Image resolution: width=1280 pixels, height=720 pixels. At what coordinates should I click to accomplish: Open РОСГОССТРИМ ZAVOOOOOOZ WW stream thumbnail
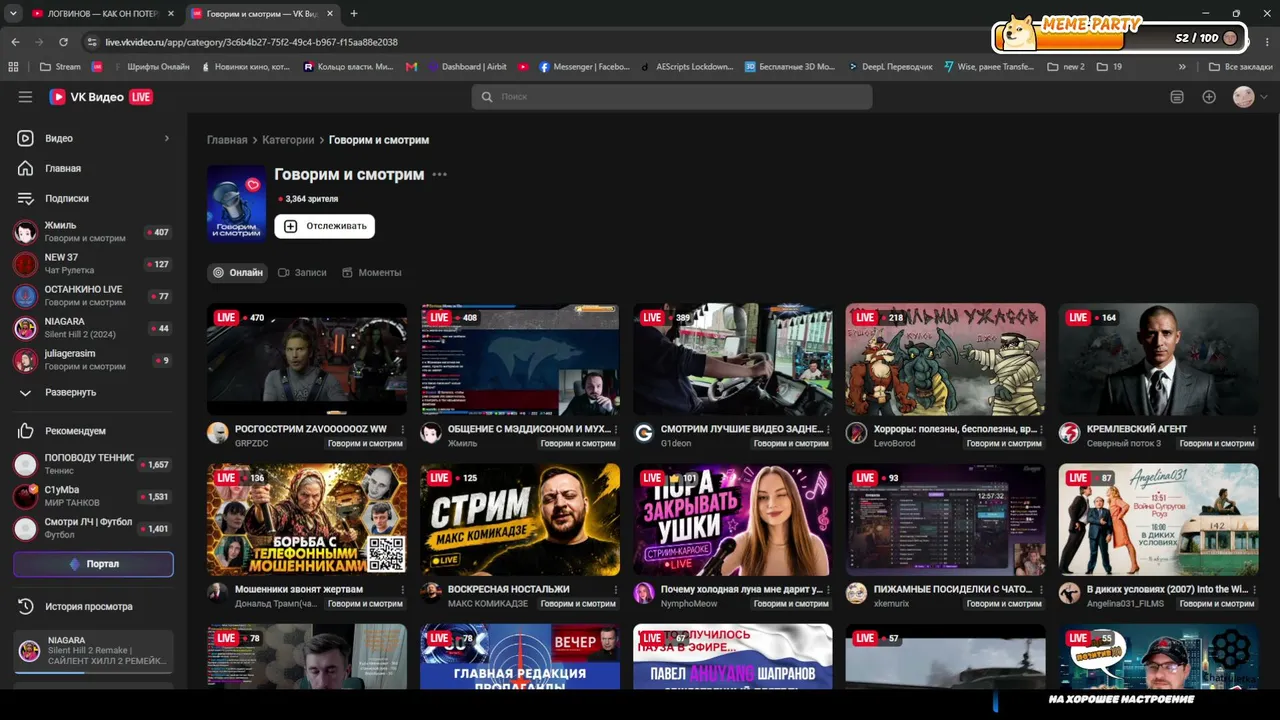tap(307, 359)
